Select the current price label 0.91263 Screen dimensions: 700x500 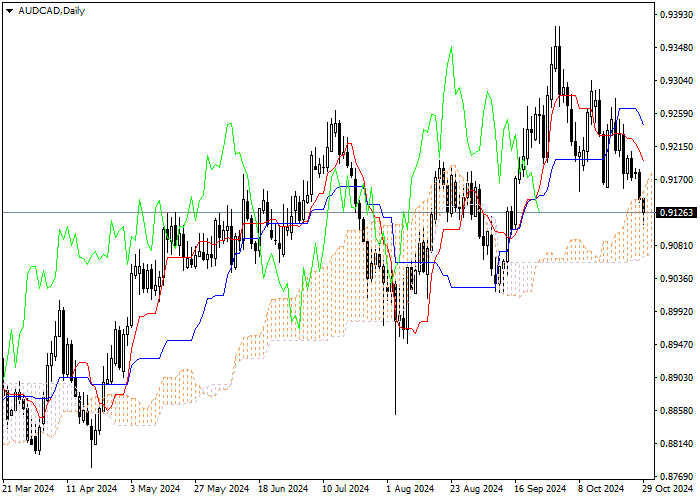677,212
